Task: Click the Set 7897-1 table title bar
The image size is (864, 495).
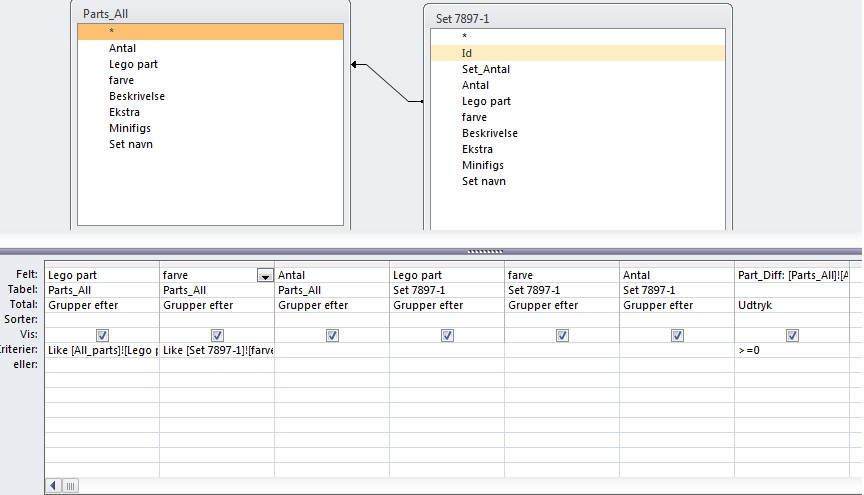Action: (x=577, y=17)
